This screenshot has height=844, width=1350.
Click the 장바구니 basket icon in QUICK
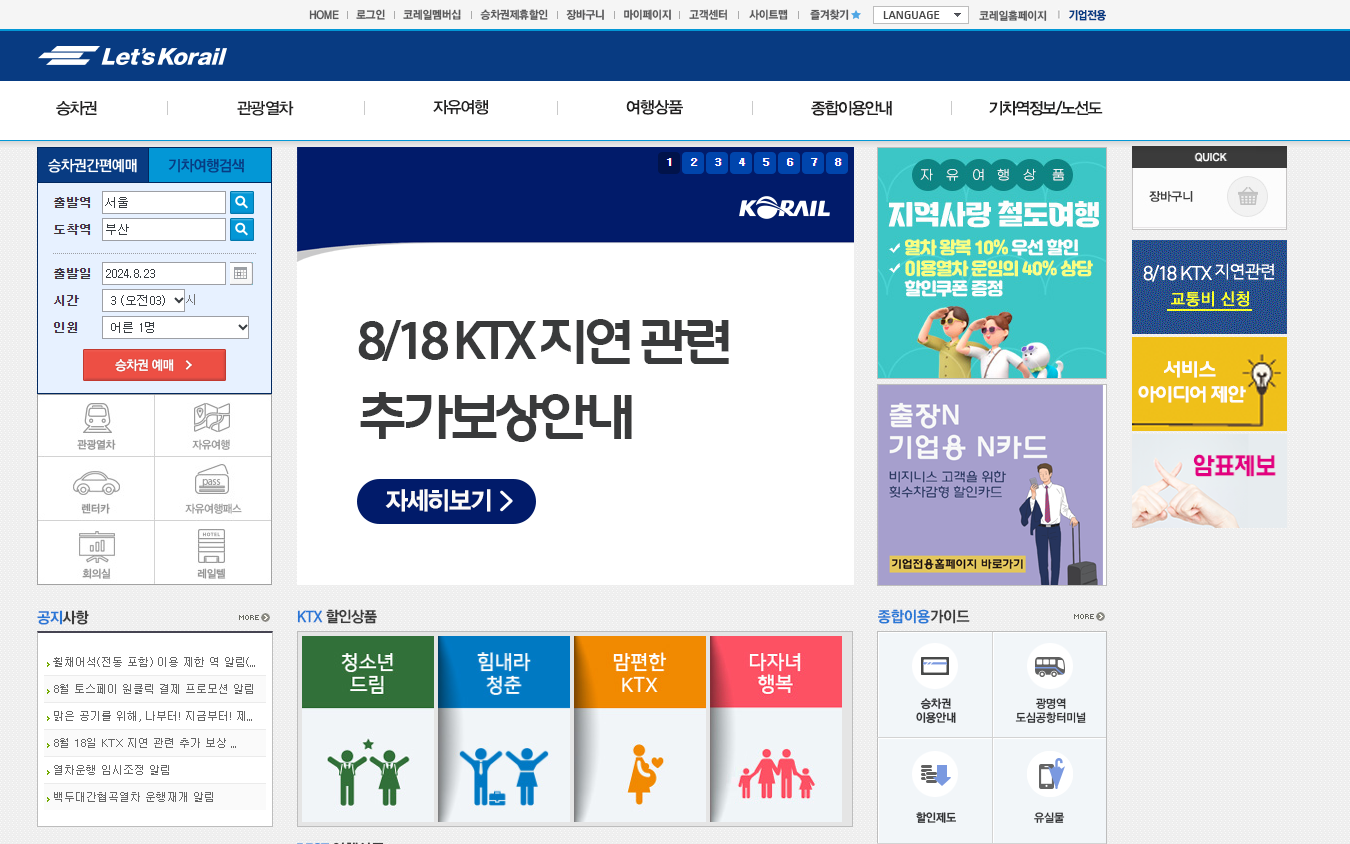click(1247, 197)
